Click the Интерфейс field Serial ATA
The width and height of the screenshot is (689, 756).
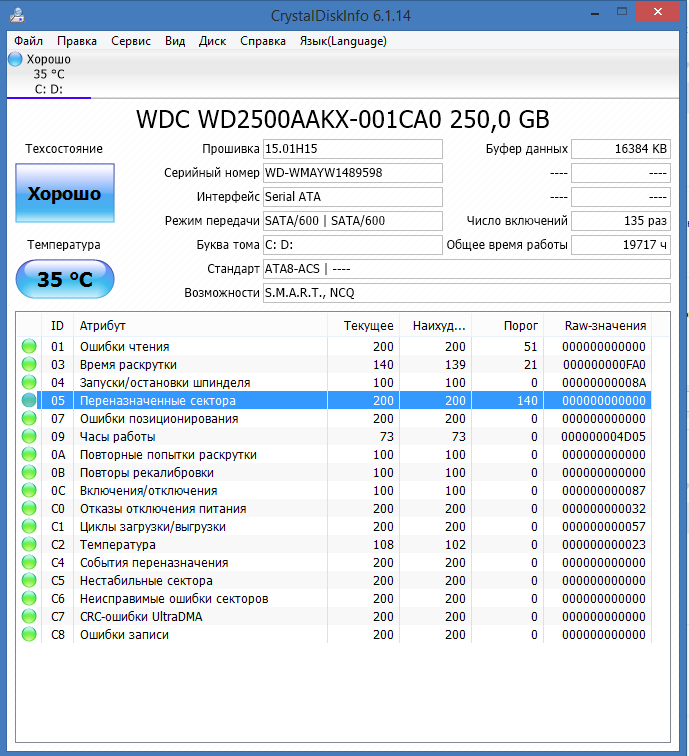[x=352, y=197]
